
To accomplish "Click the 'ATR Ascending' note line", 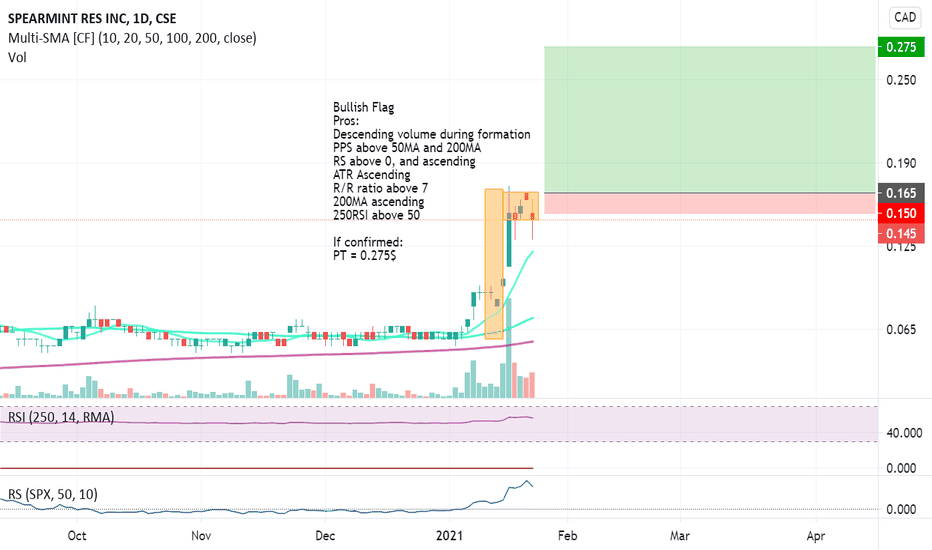I will (371, 175).
